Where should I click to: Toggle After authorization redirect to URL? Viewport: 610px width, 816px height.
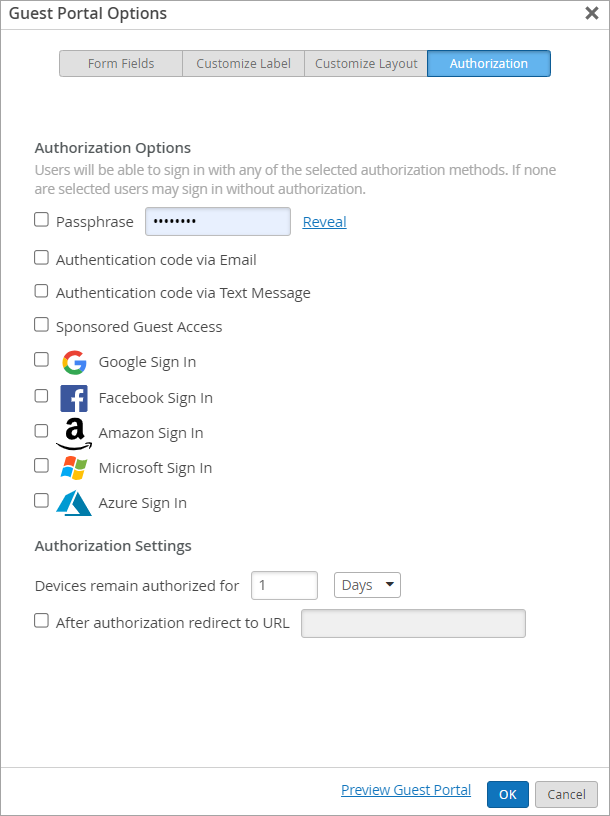[x=41, y=621]
